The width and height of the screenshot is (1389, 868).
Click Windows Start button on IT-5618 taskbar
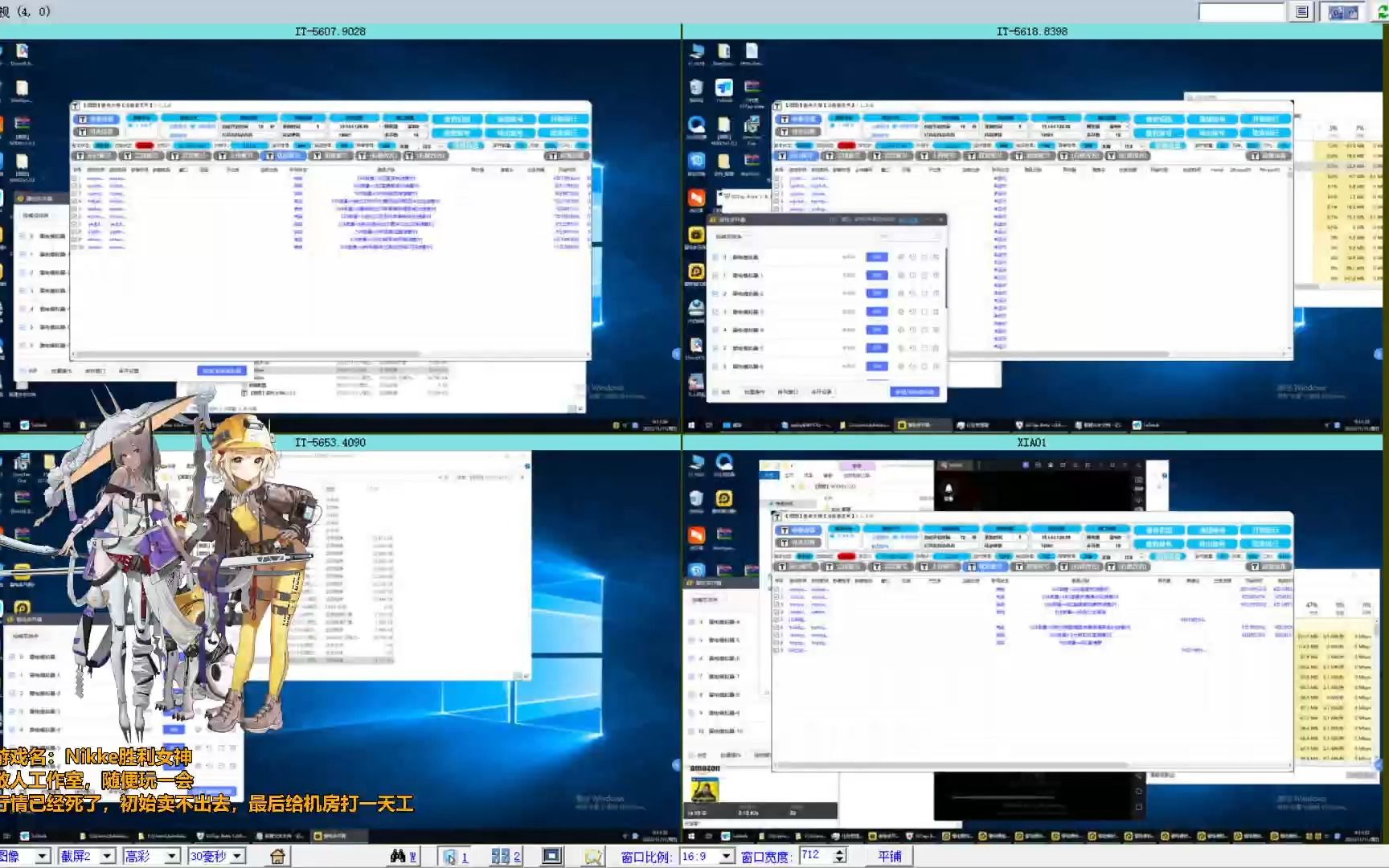tap(690, 425)
